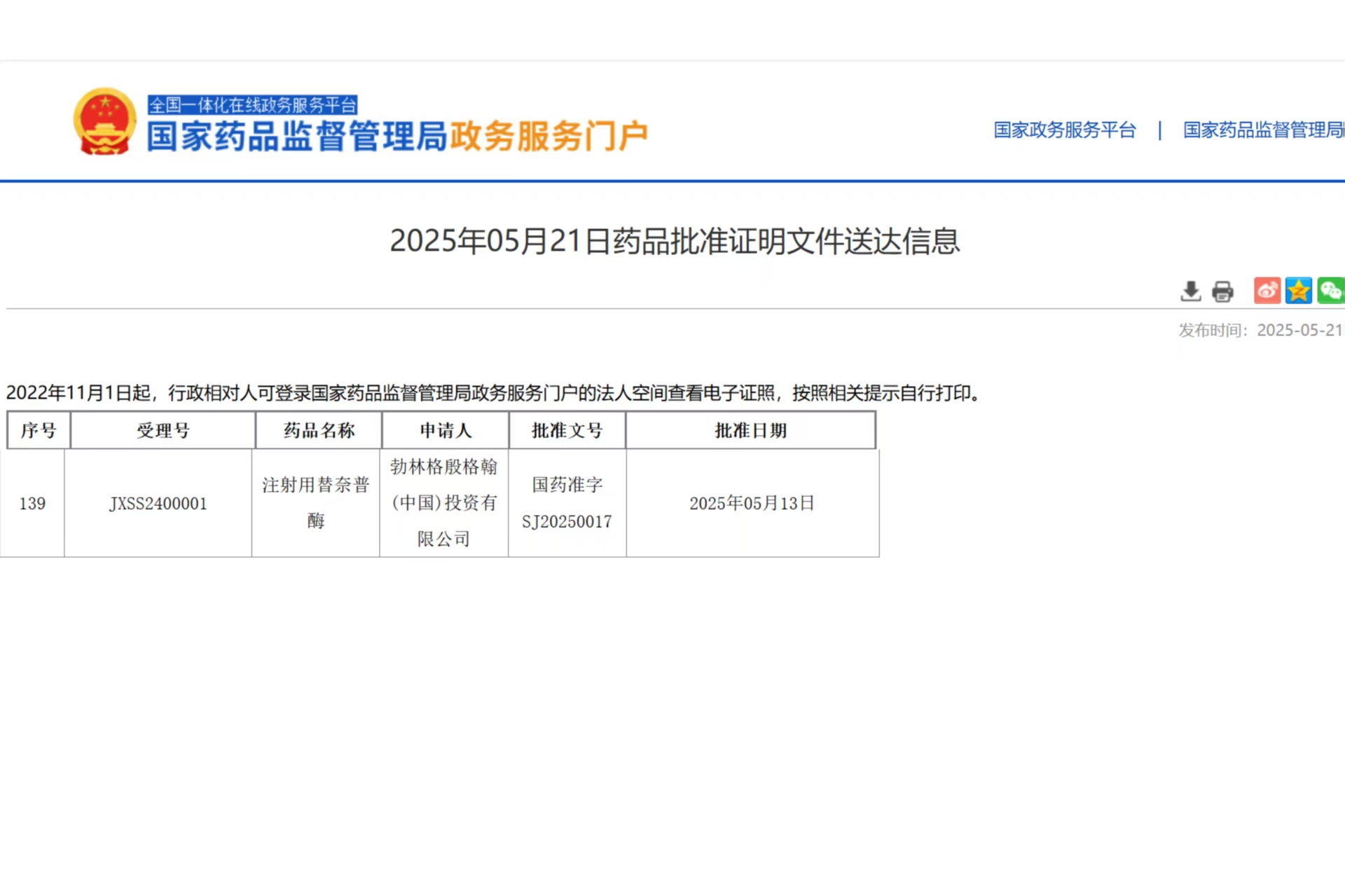Viewport: 1345px width, 896px height.
Task: Click the notice paragraph starting 2022年11月1日起
Action: (x=495, y=393)
